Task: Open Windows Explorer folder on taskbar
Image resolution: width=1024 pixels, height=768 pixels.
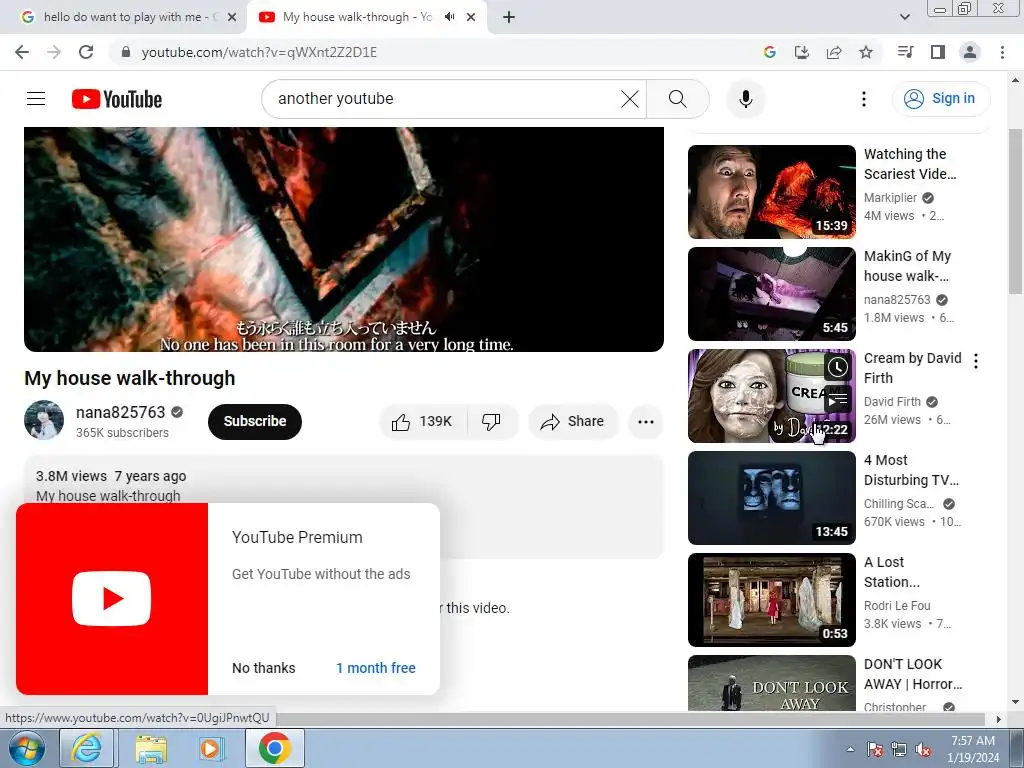Action: (151, 748)
